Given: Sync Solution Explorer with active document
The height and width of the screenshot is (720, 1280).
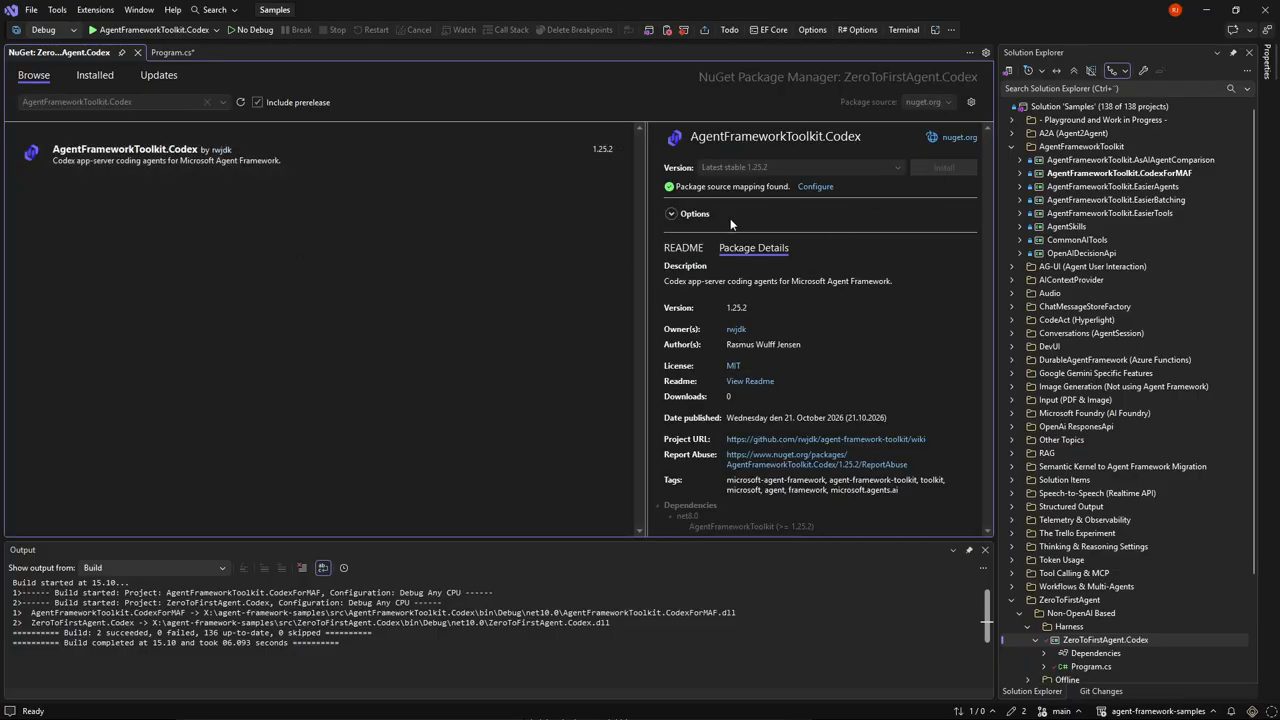Looking at the screenshot, I should [x=1056, y=71].
